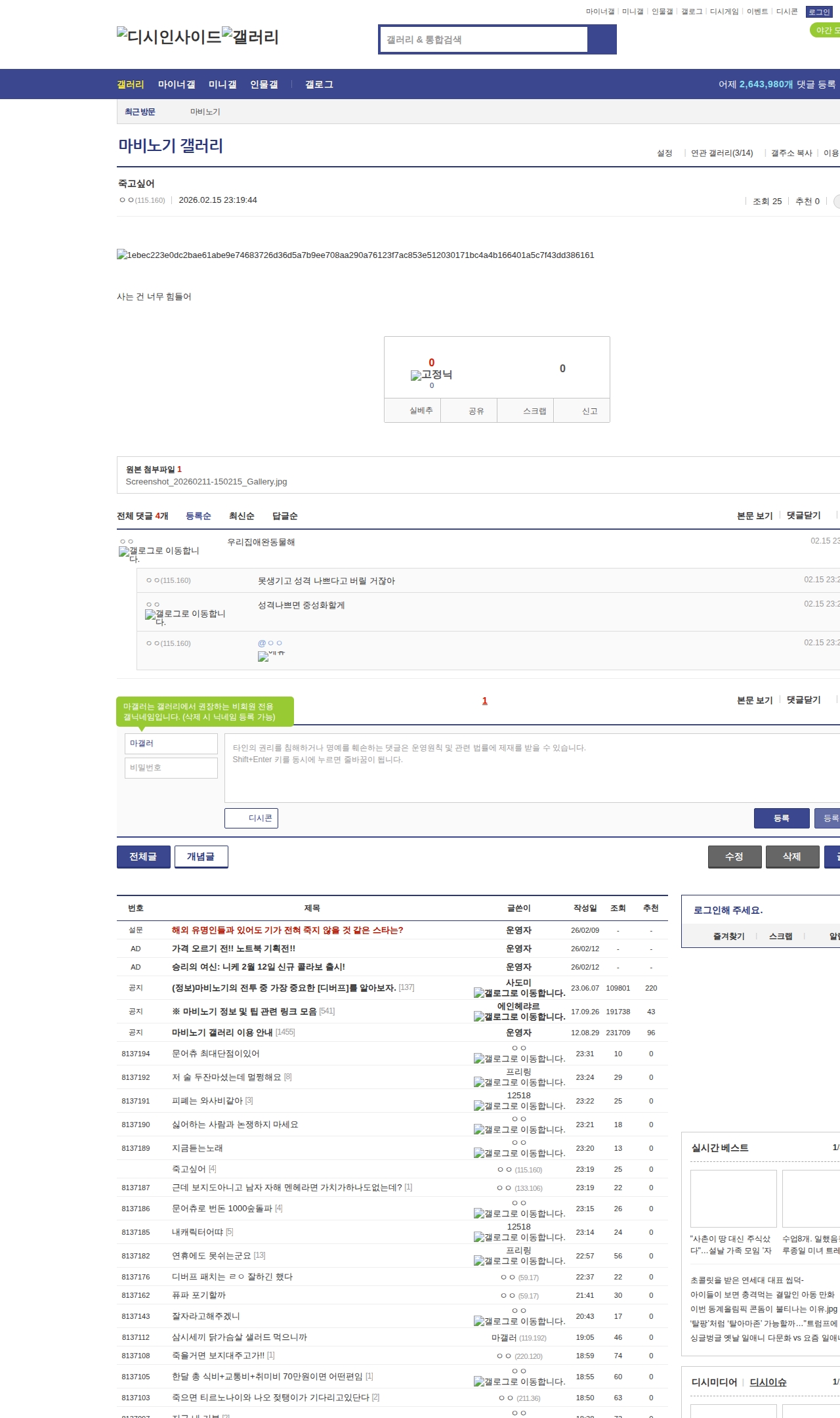Select 마이너갤 in main navigation bar
The width and height of the screenshot is (840, 1418).
177,84
